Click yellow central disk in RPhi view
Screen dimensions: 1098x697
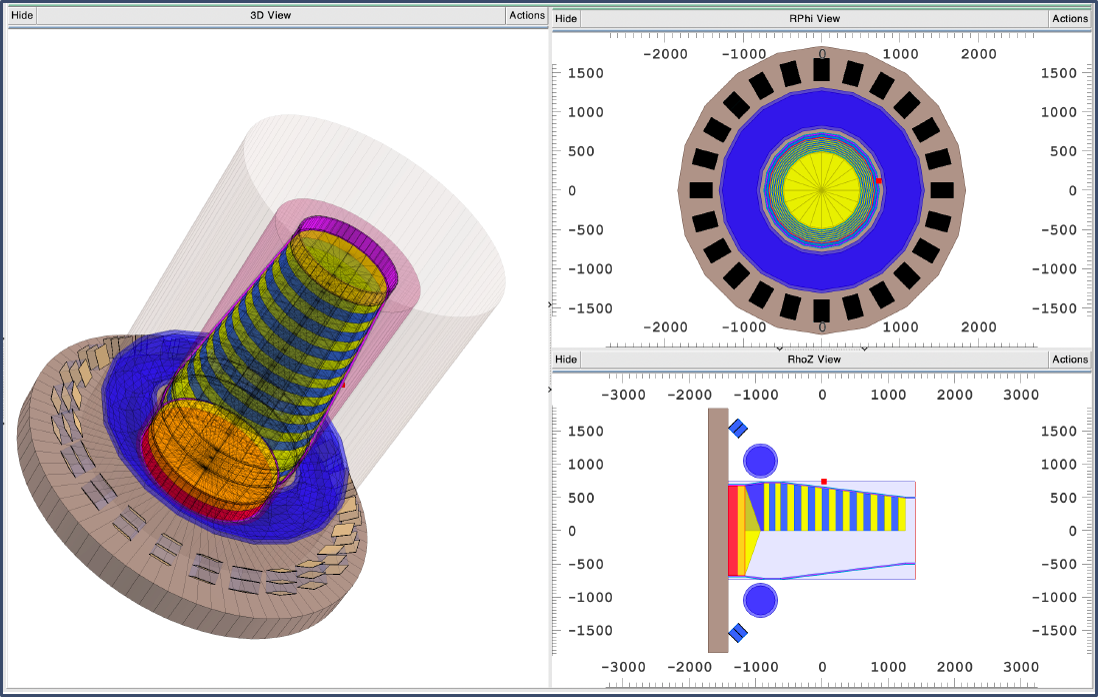tap(822, 189)
